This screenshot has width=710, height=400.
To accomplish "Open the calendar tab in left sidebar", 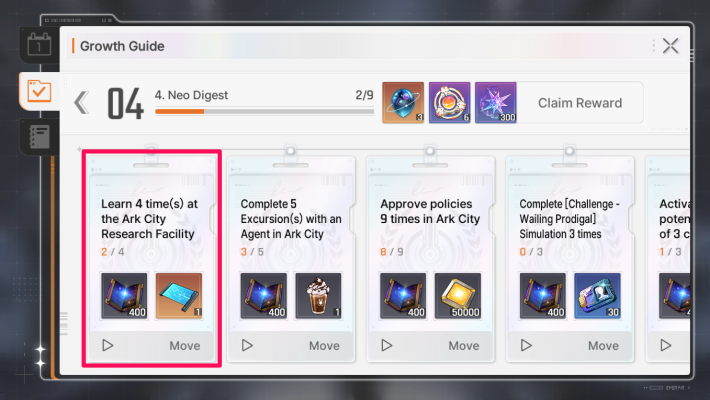I will pyautogui.click(x=39, y=45).
